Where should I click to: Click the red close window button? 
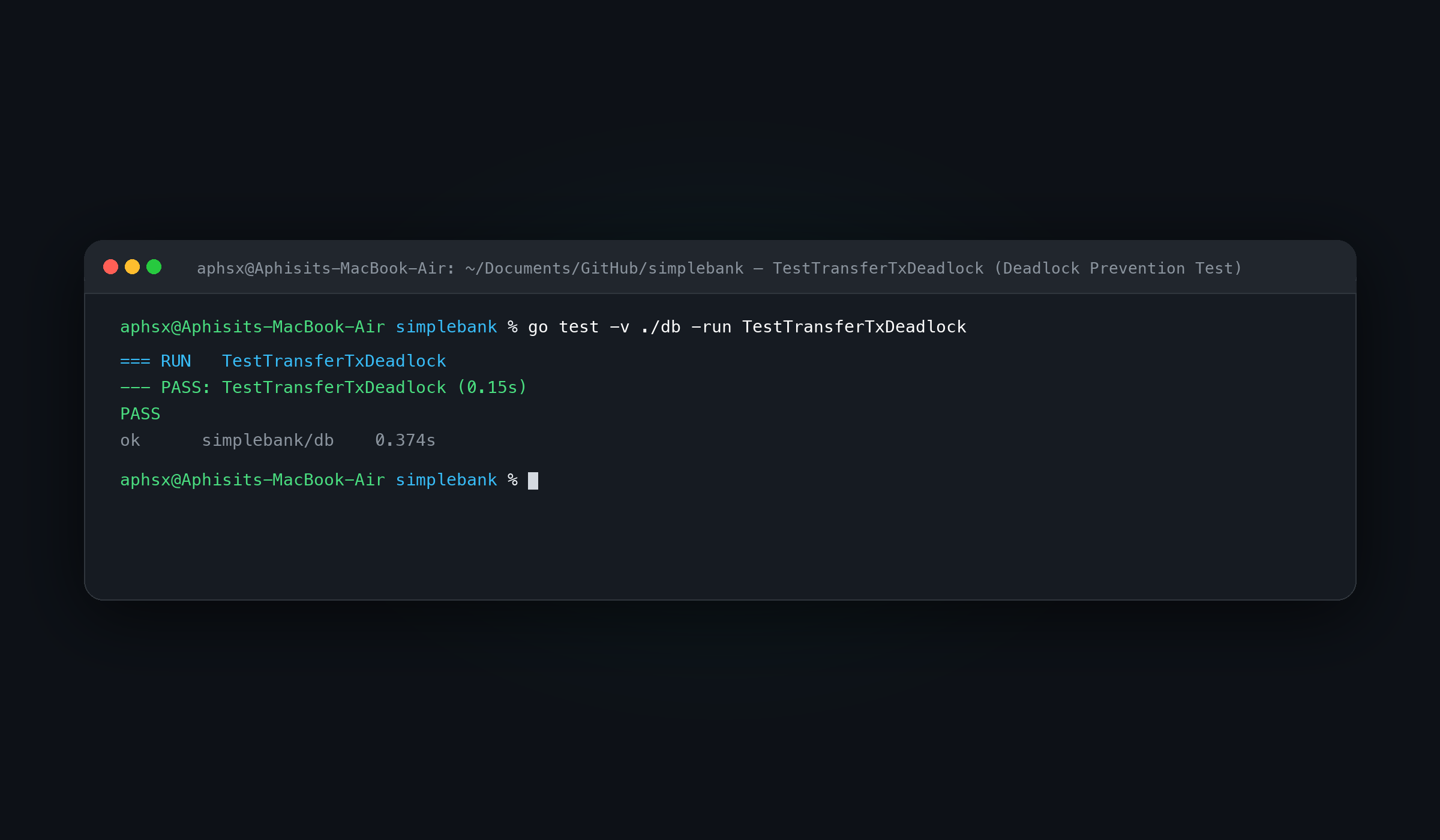click(110, 267)
